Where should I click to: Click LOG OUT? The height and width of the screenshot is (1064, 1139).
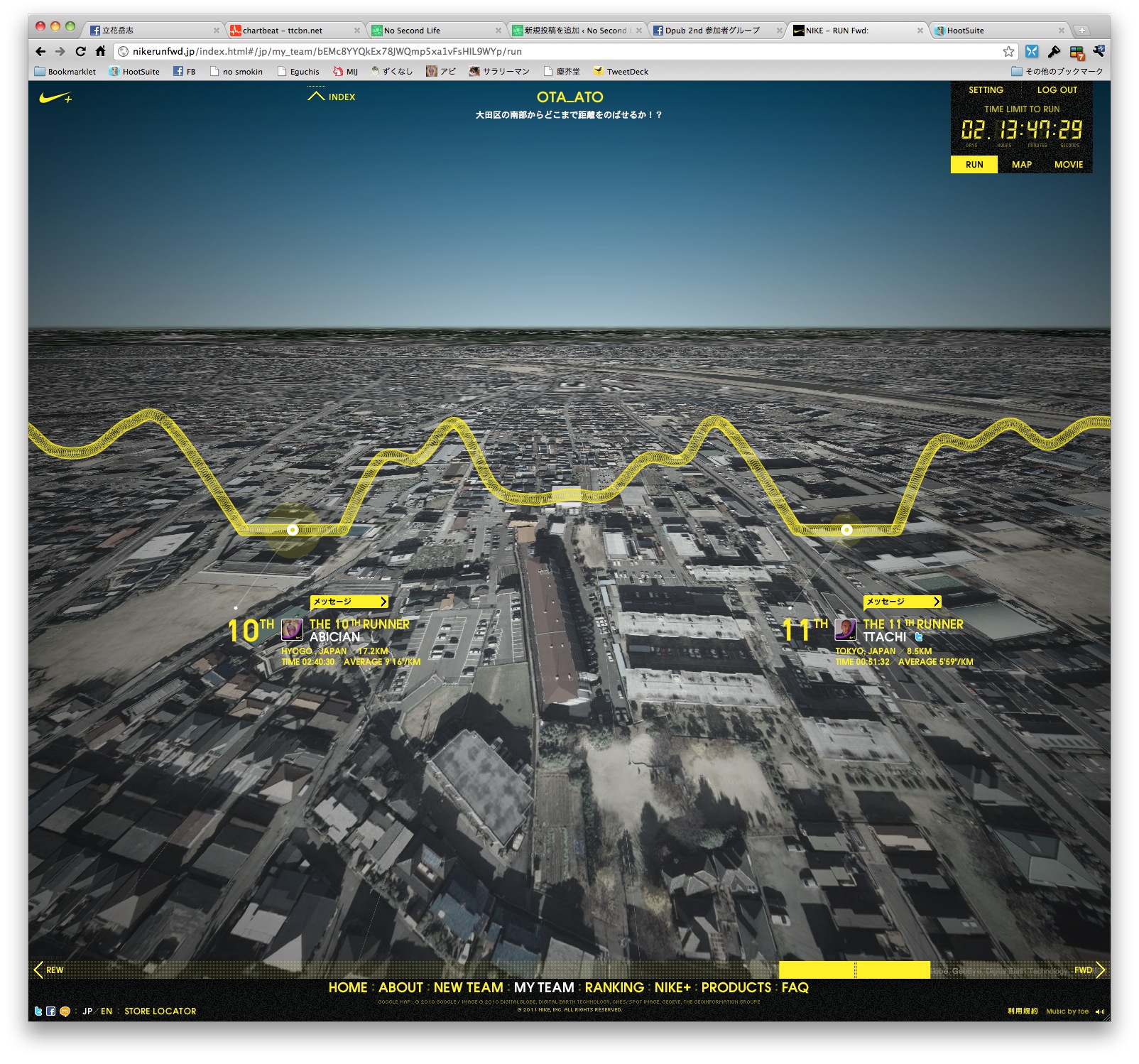click(x=1057, y=90)
